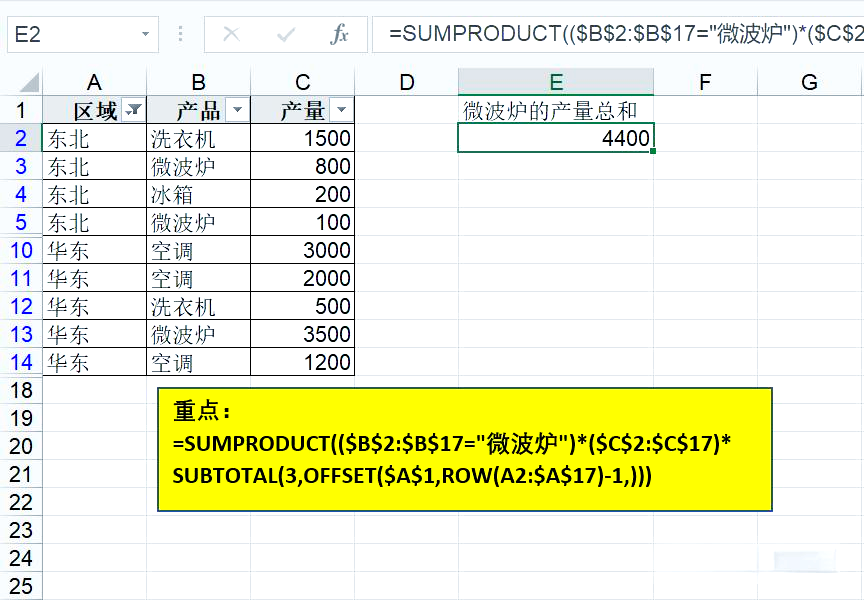Select row 13 header

(21, 334)
